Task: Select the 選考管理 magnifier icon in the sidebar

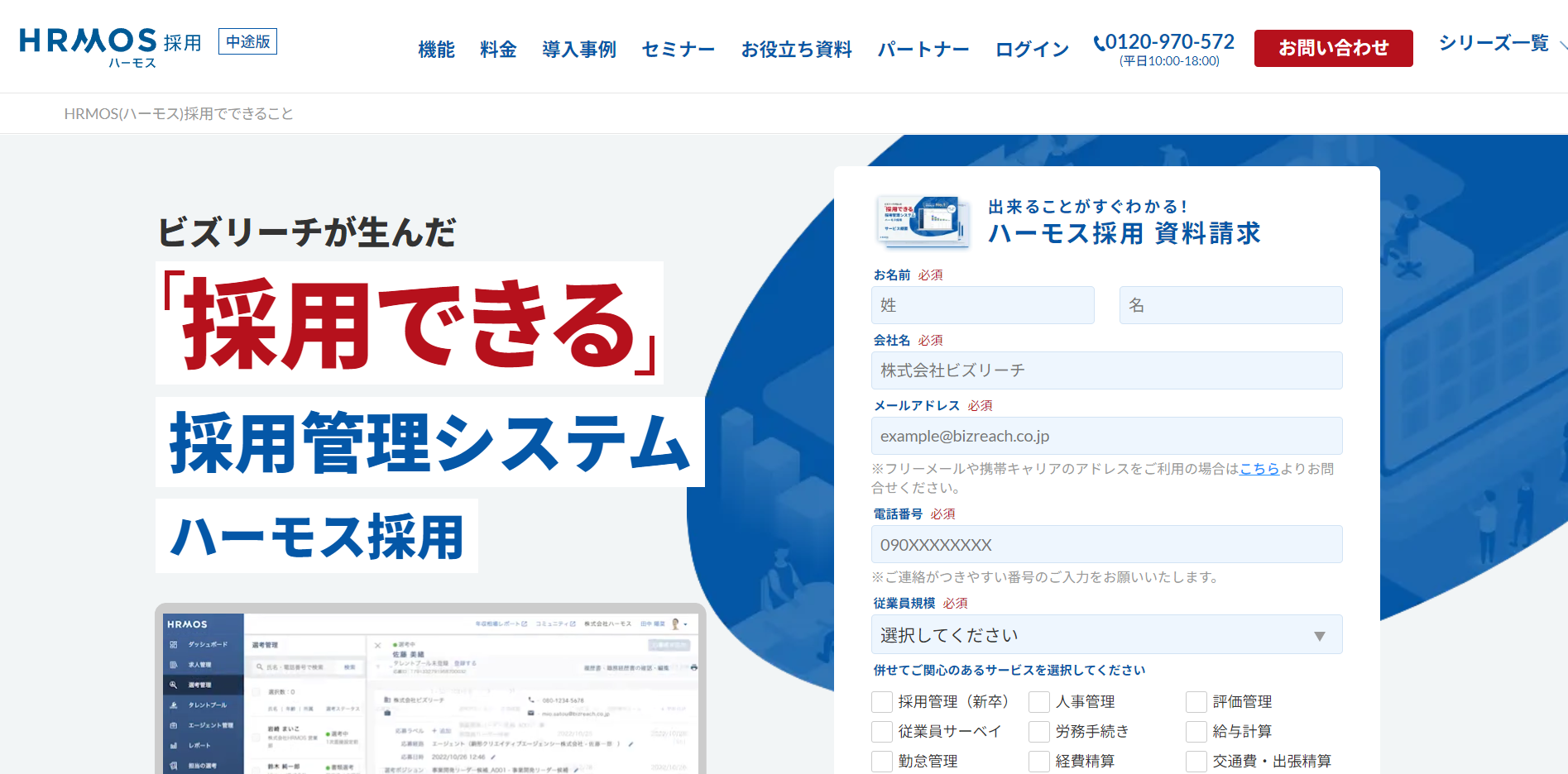Action: tap(173, 685)
